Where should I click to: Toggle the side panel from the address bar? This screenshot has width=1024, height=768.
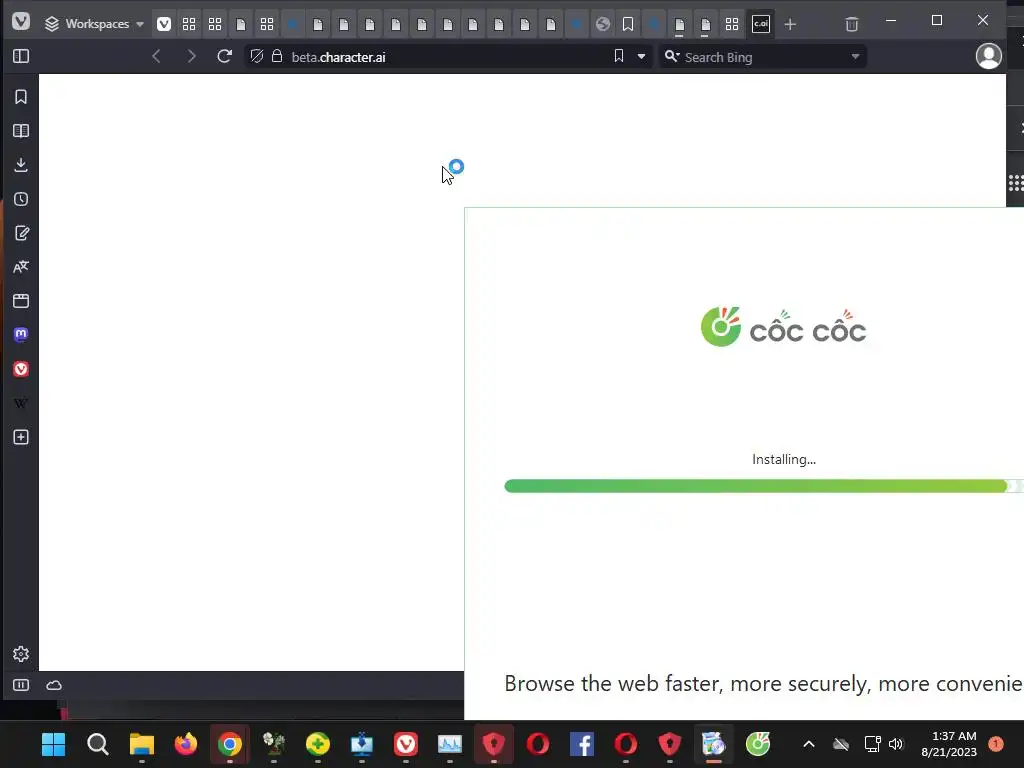(21, 56)
